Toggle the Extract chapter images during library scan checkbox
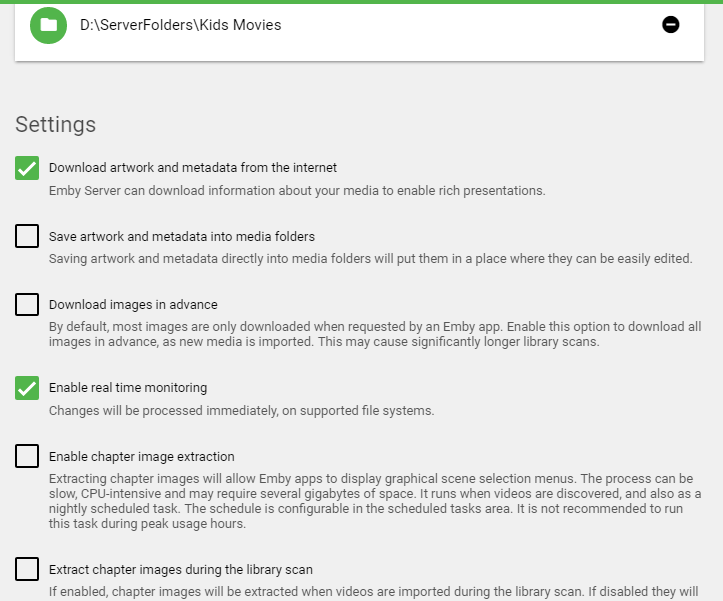The image size is (723, 601). click(27, 570)
